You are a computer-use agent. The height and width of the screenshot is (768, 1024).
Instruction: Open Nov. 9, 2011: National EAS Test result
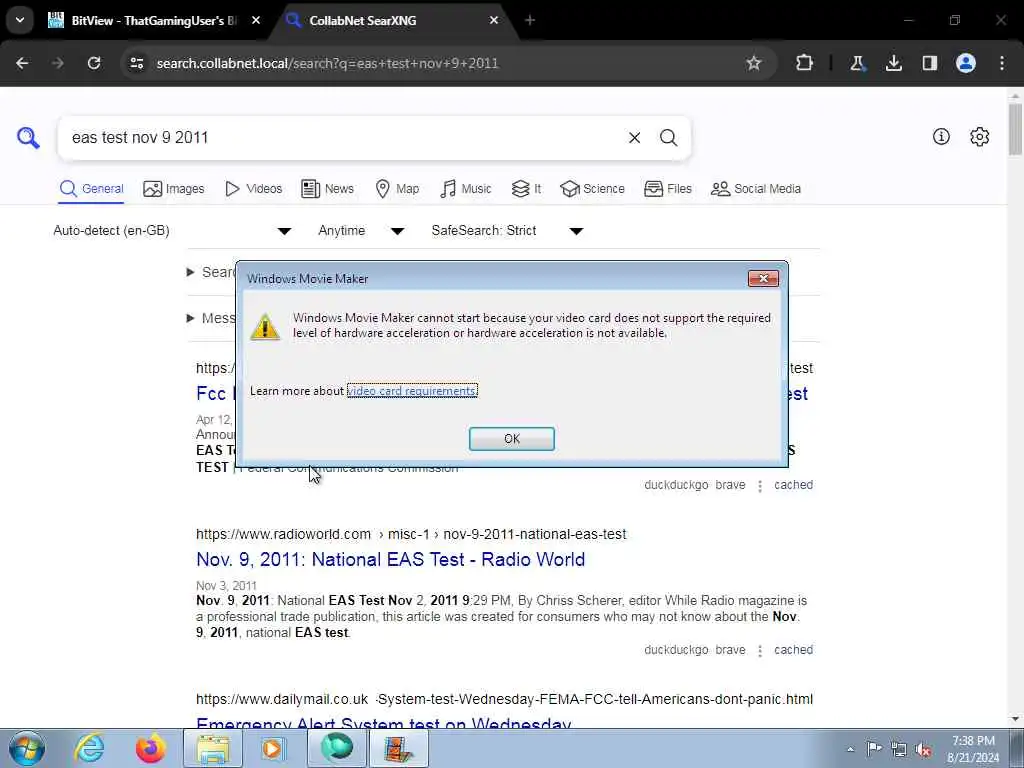point(391,560)
